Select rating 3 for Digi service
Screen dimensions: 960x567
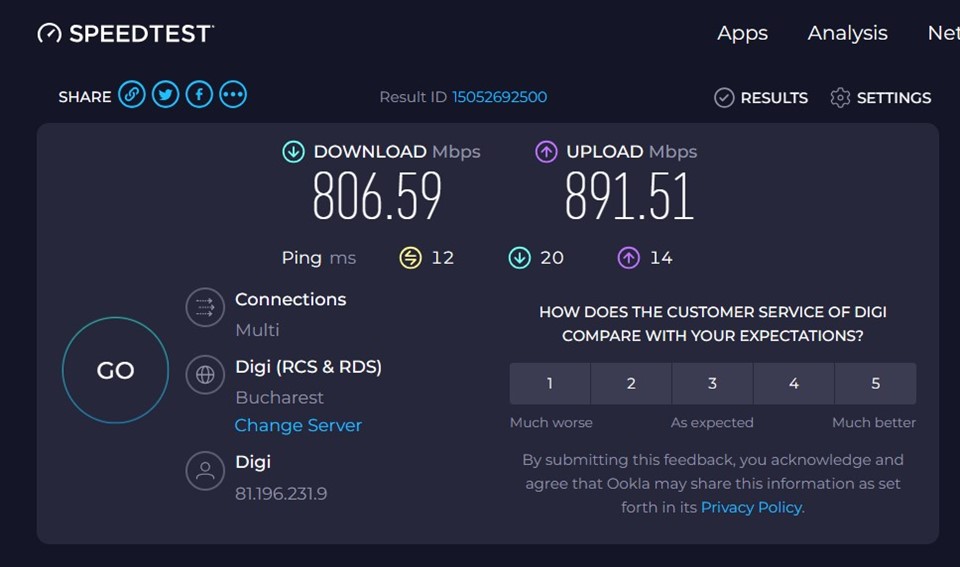(x=712, y=384)
